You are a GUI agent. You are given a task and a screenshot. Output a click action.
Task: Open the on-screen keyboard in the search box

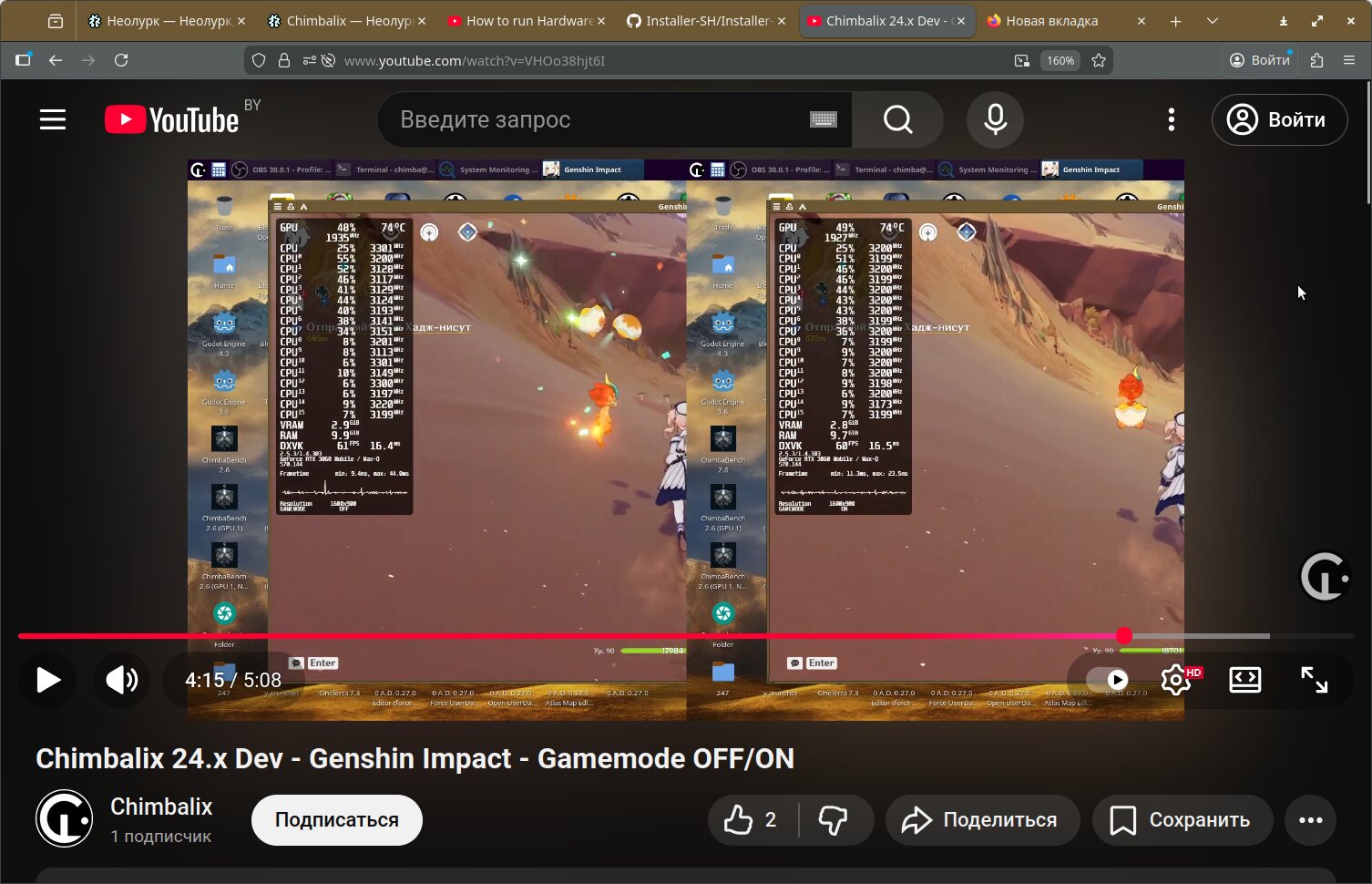pos(823,119)
